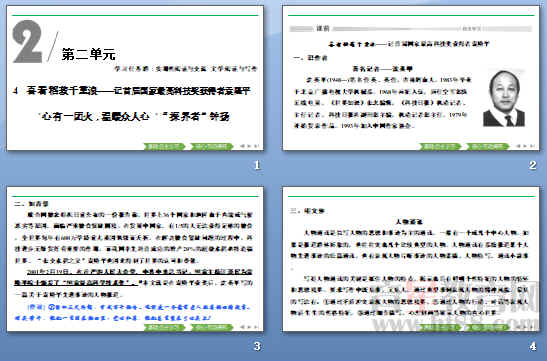Select slide 2 thumbnail with portrait photo
The height and width of the screenshot is (361, 547).
pyautogui.click(x=411, y=78)
